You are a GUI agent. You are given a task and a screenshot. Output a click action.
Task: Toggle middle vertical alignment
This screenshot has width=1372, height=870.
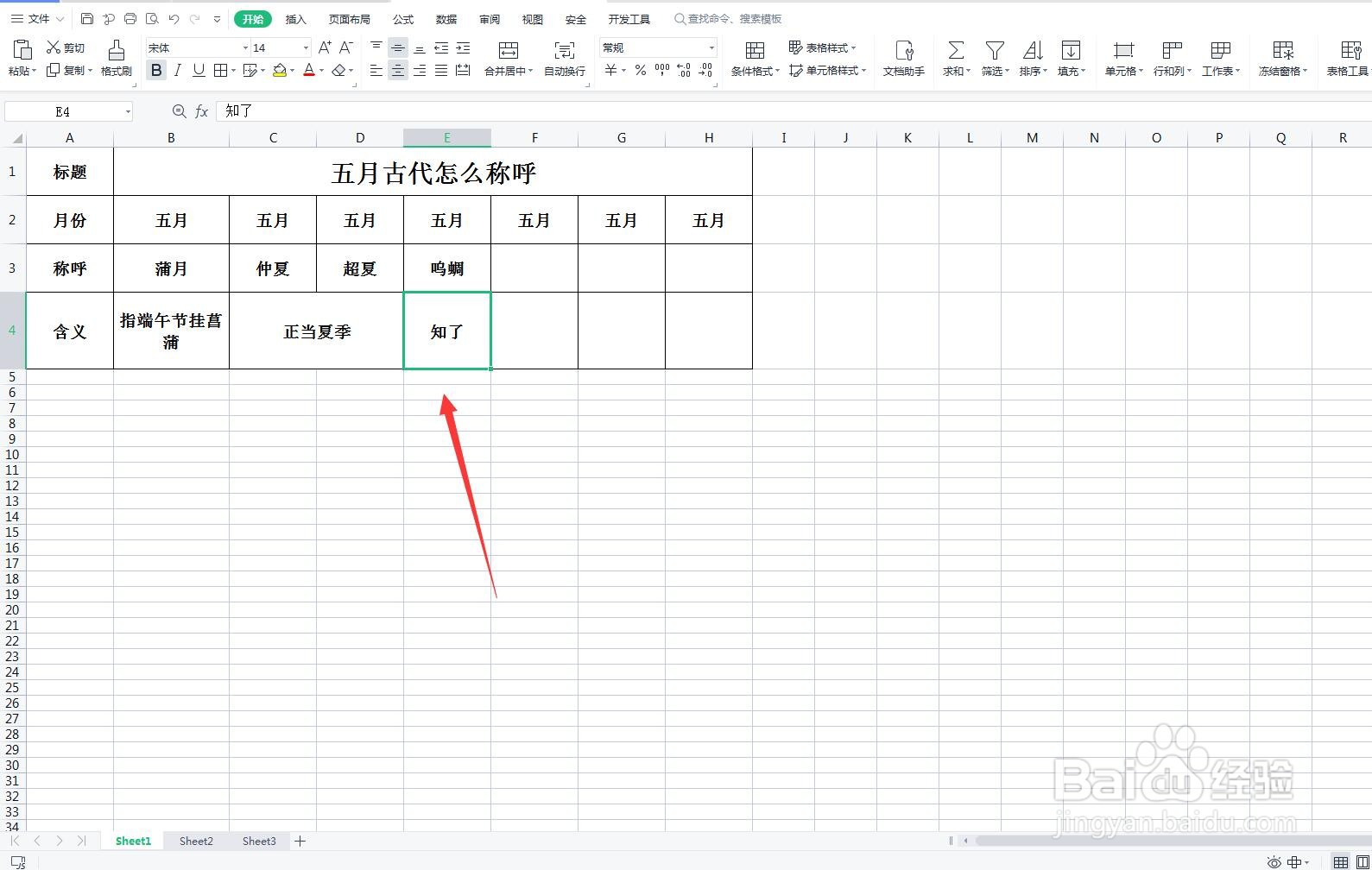pos(398,47)
